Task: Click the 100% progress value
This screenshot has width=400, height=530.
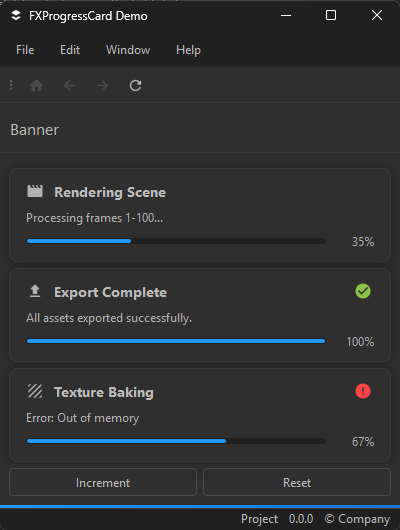Action: coord(360,342)
